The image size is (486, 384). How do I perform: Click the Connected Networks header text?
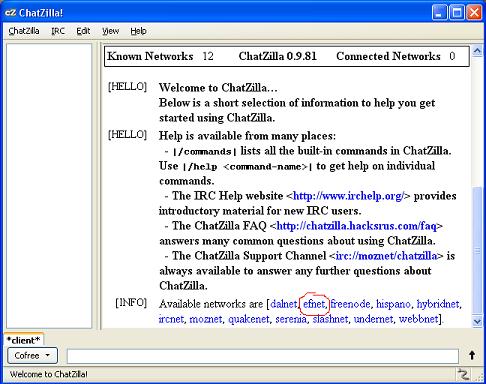(388, 56)
